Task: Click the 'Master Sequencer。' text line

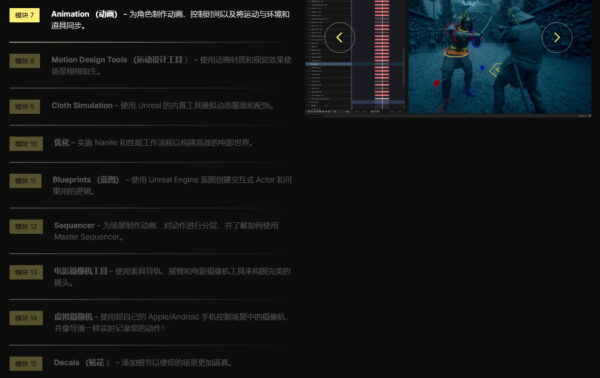Action: tap(89, 237)
